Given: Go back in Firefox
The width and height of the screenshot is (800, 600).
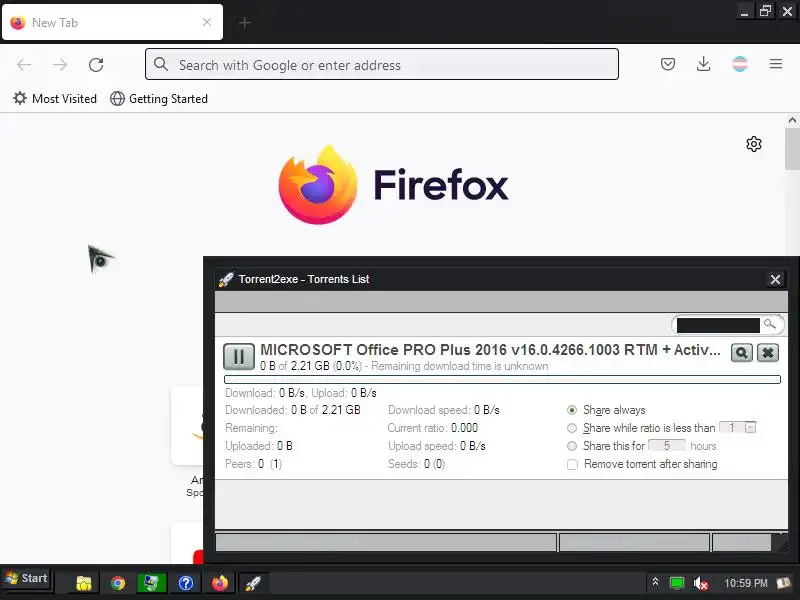Looking at the screenshot, I should click(x=24, y=64).
